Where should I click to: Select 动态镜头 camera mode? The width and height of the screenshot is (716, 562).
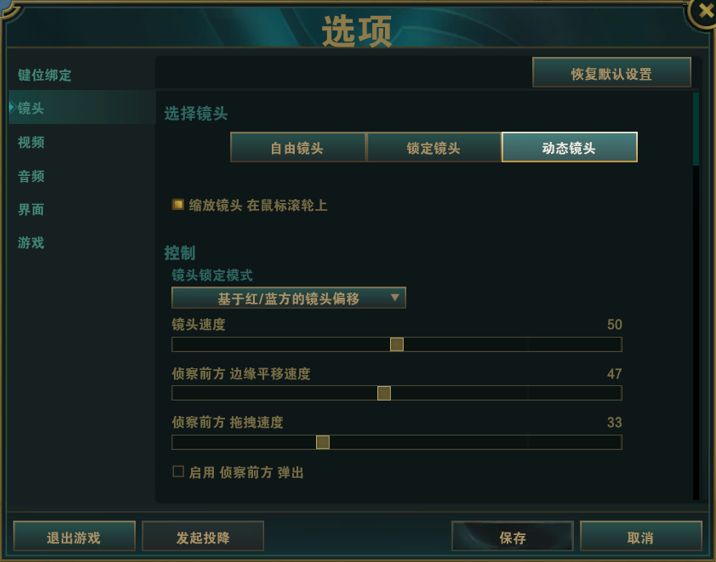tap(569, 148)
